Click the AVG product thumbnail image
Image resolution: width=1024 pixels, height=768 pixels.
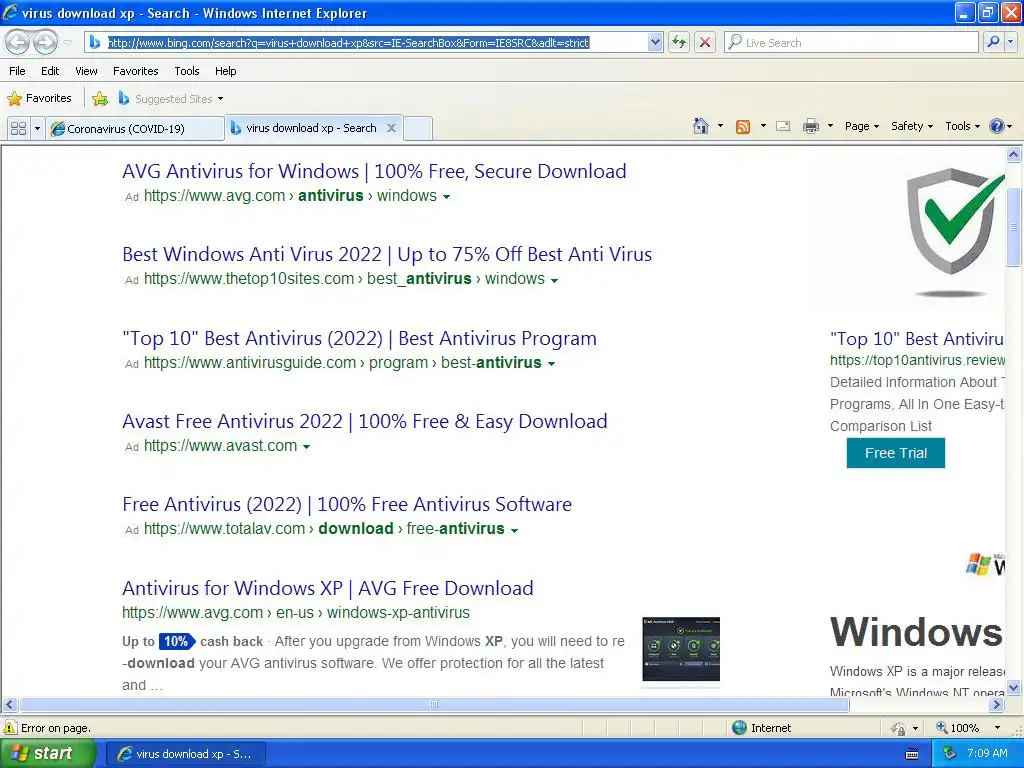pyautogui.click(x=680, y=649)
